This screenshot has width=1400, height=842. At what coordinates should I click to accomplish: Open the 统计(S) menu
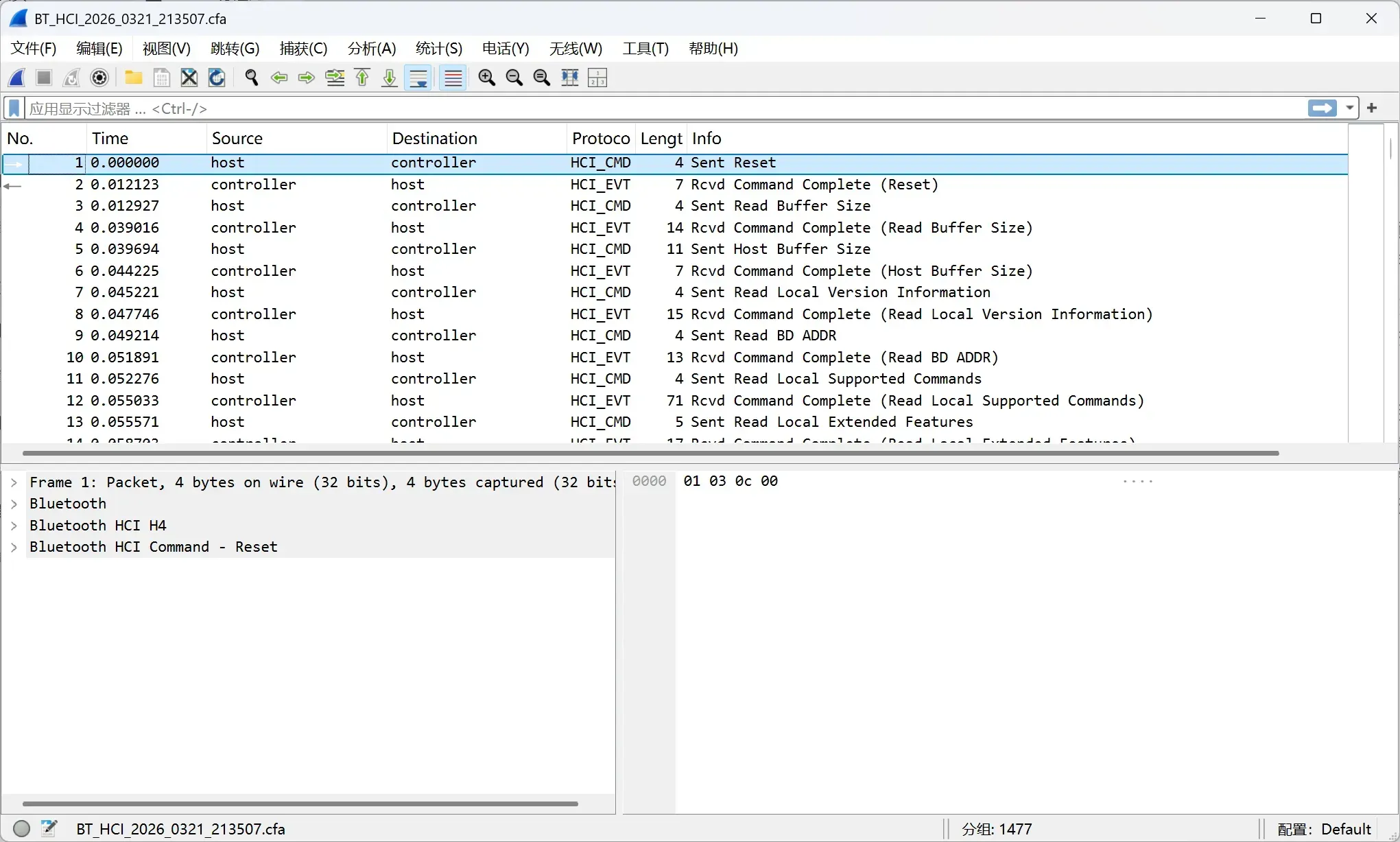[439, 49]
